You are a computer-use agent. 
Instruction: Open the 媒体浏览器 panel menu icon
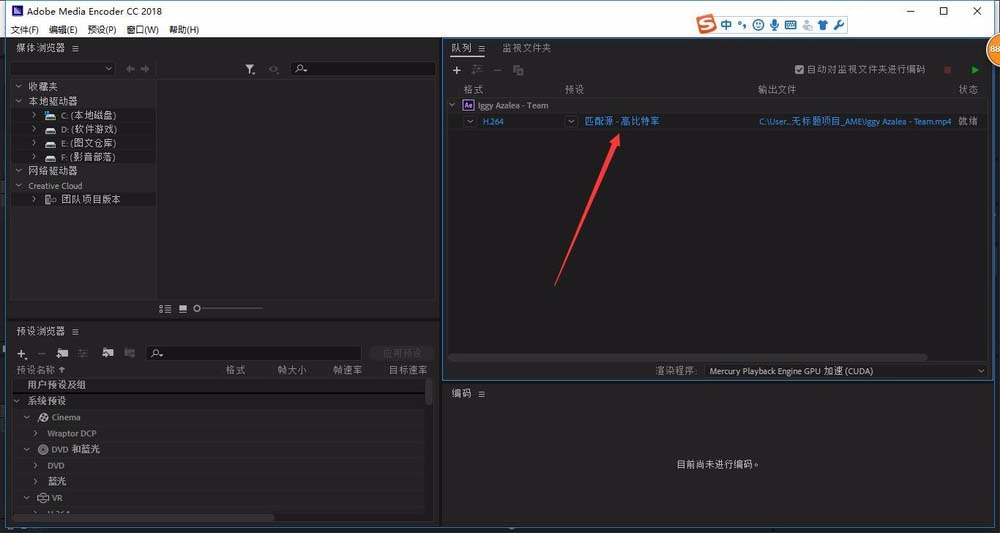click(75, 48)
